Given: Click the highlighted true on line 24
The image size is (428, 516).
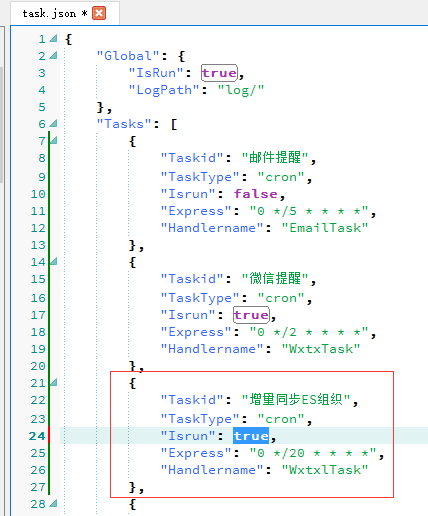Looking at the screenshot, I should (x=251, y=436).
